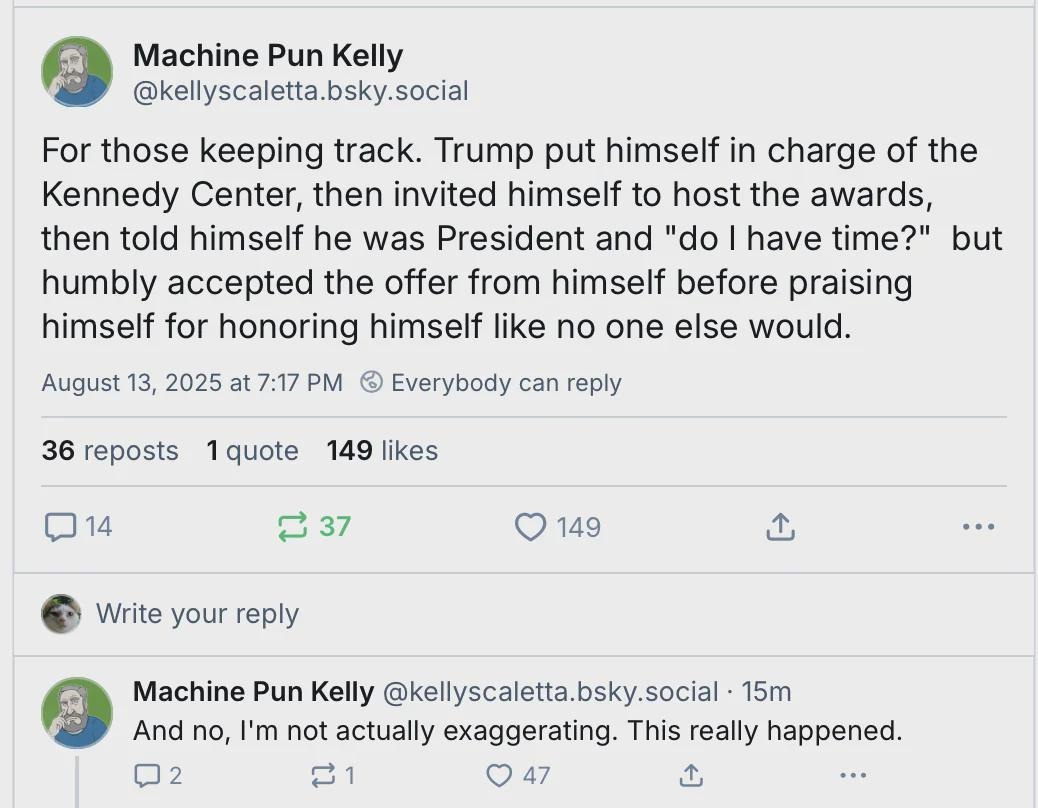Open the main post's three-dot options menu
Viewport: 1038px width, 808px height.
[977, 526]
